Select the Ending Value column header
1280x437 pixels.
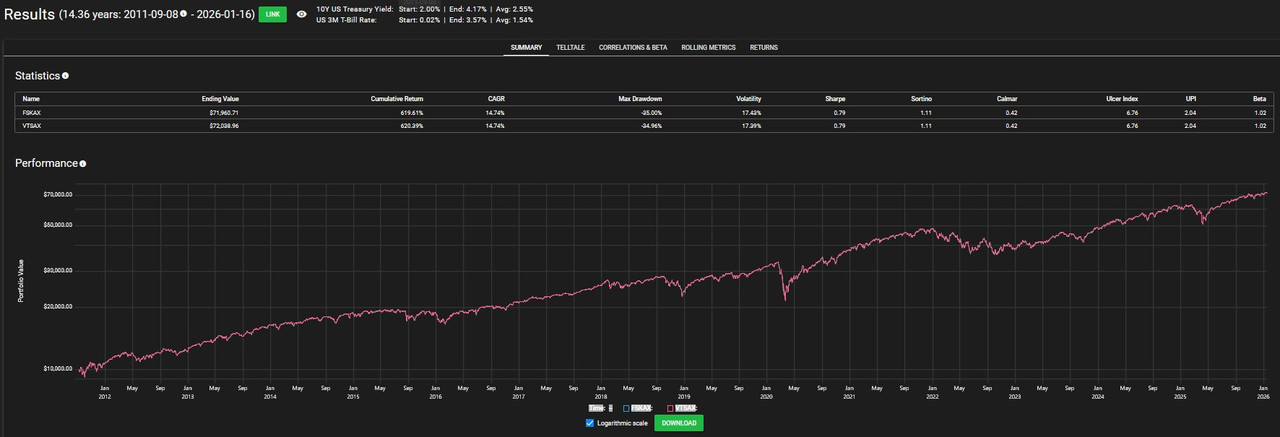220,99
